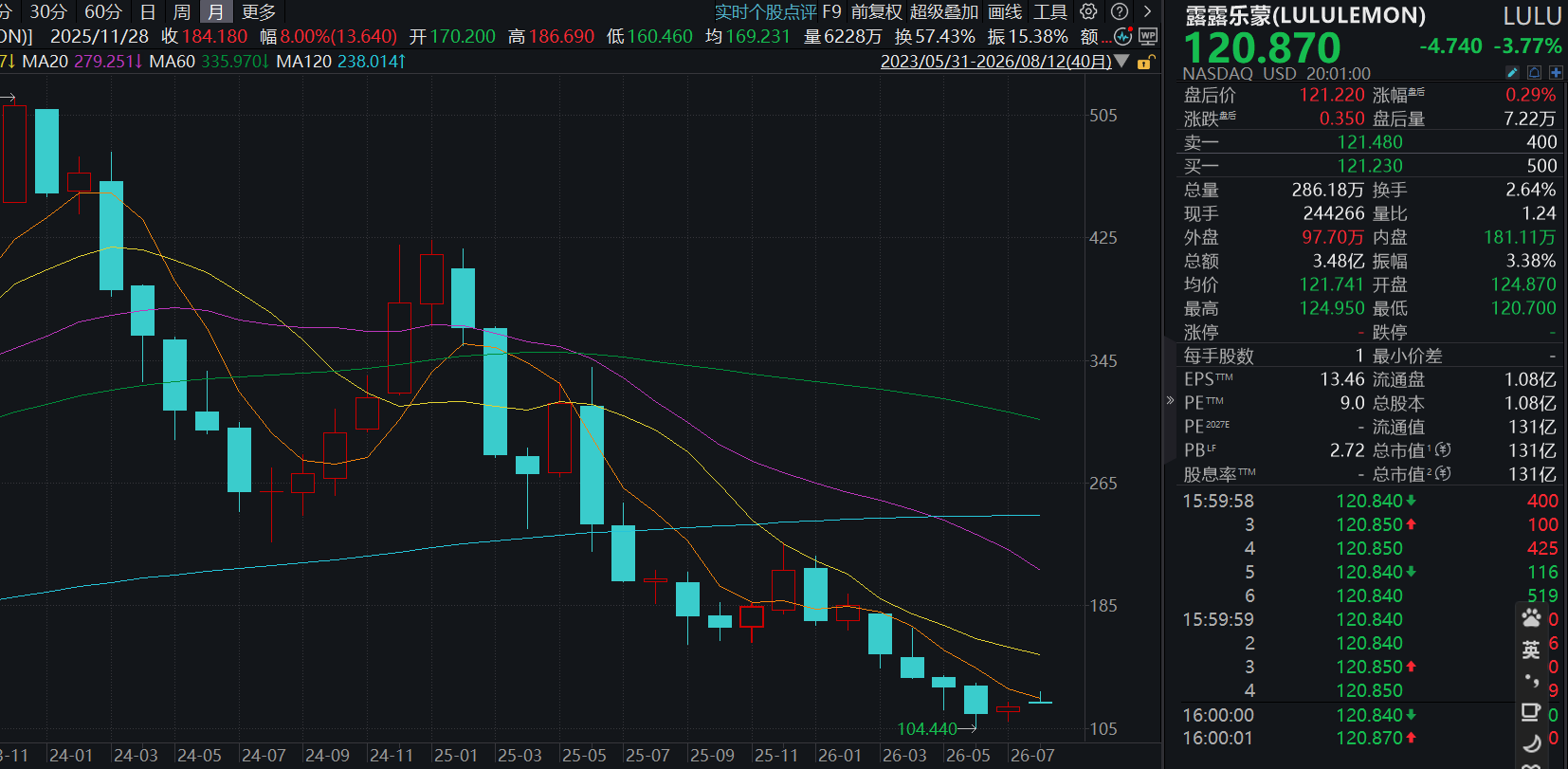The width and height of the screenshot is (1568, 769).
Task: Expand toolbar with right chevron arrow
Action: [x=1147, y=11]
